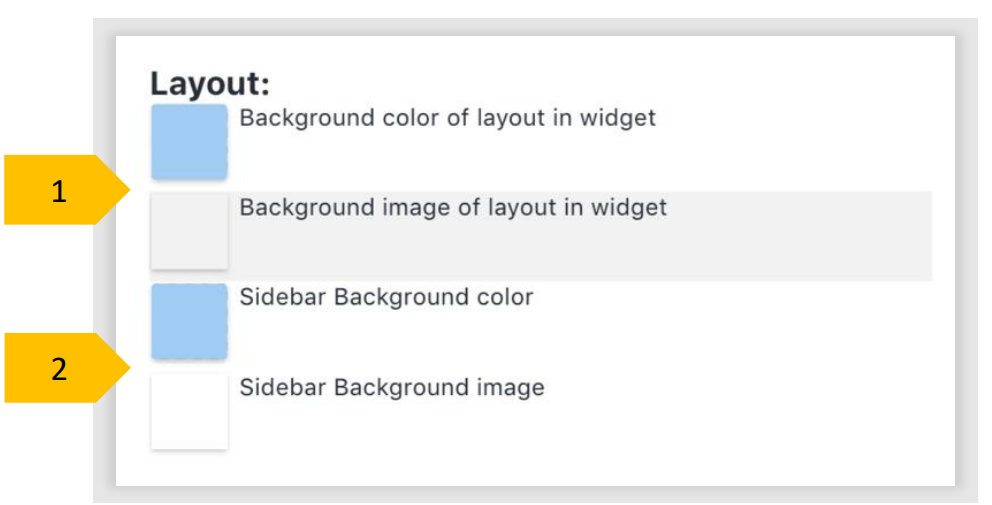Click the word "widget" in the first row label
Screen dimensions: 992x505
click(624, 118)
